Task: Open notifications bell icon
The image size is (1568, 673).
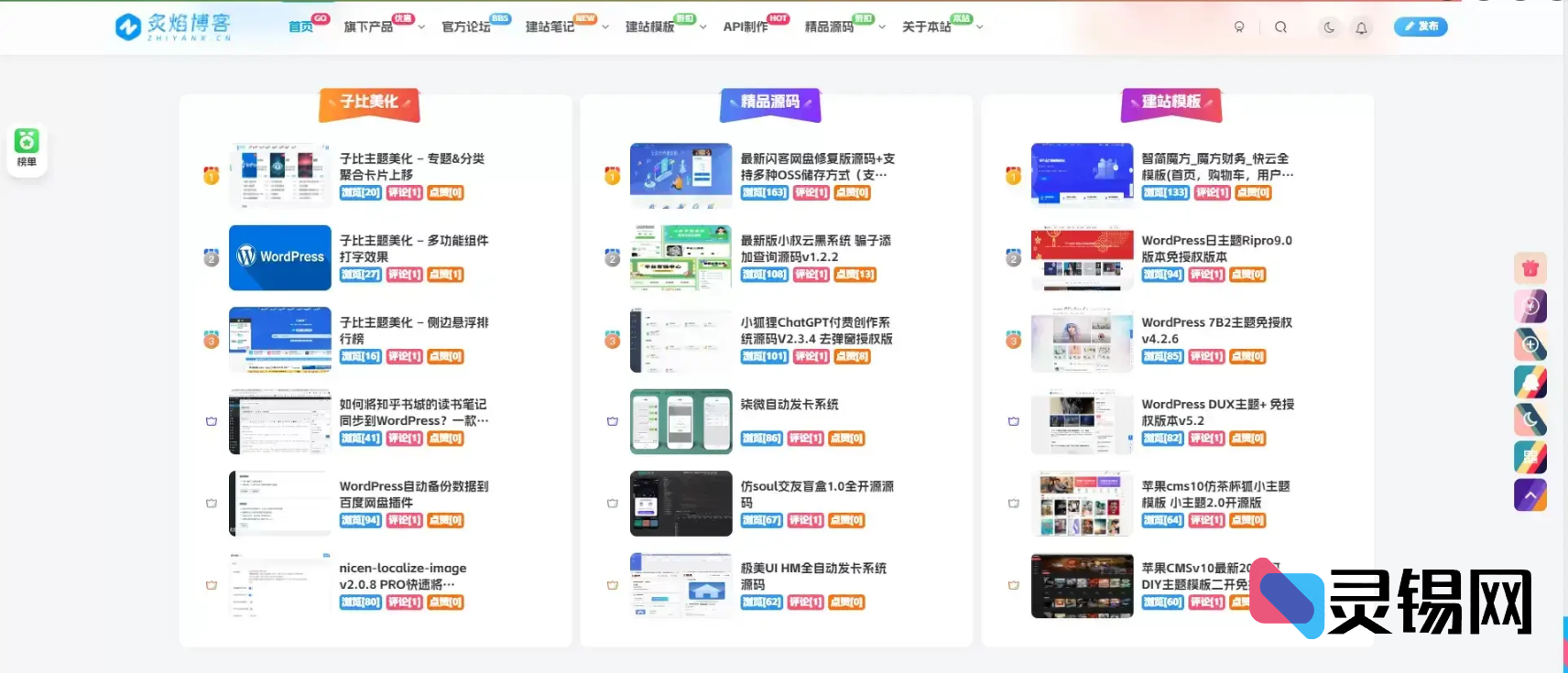Action: (x=1361, y=27)
